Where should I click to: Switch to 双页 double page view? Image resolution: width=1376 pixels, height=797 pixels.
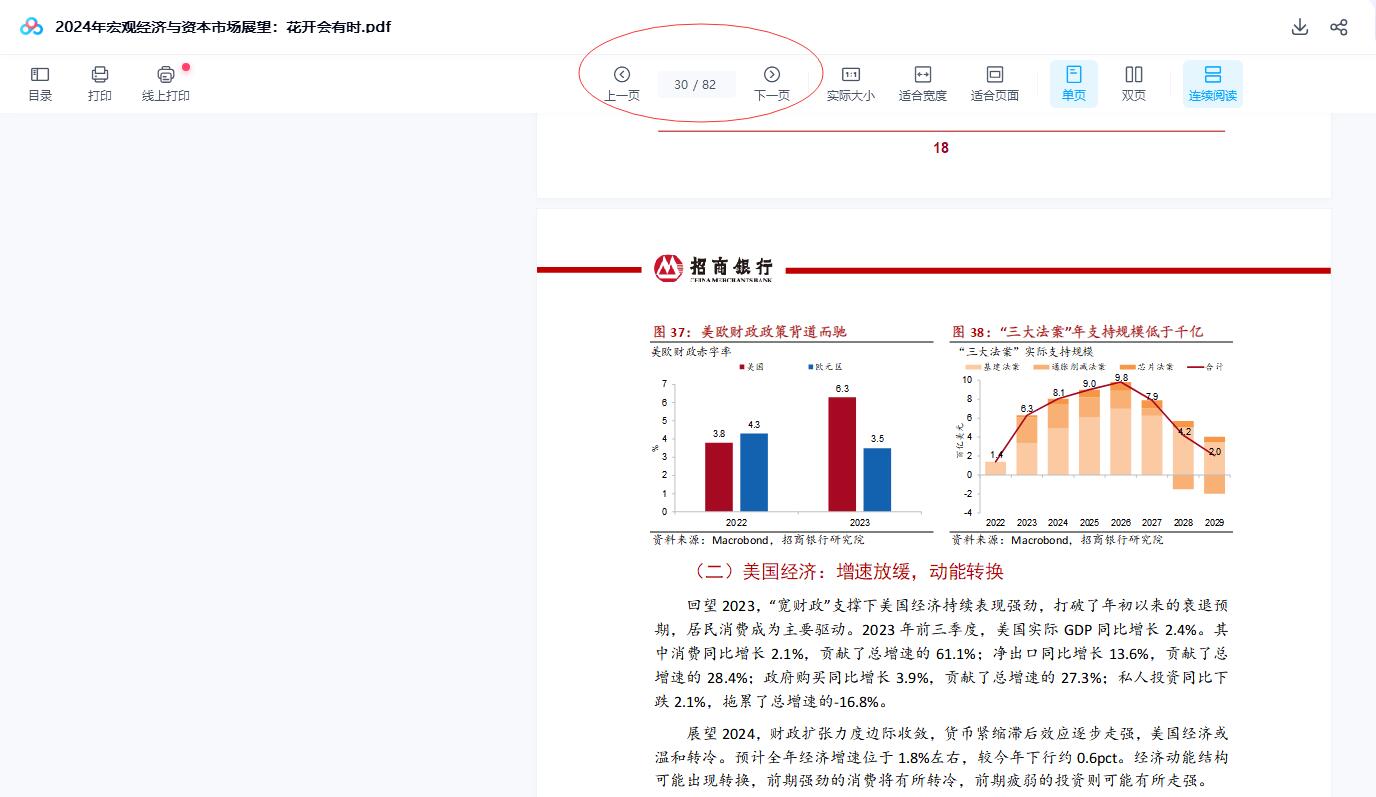pyautogui.click(x=1134, y=83)
